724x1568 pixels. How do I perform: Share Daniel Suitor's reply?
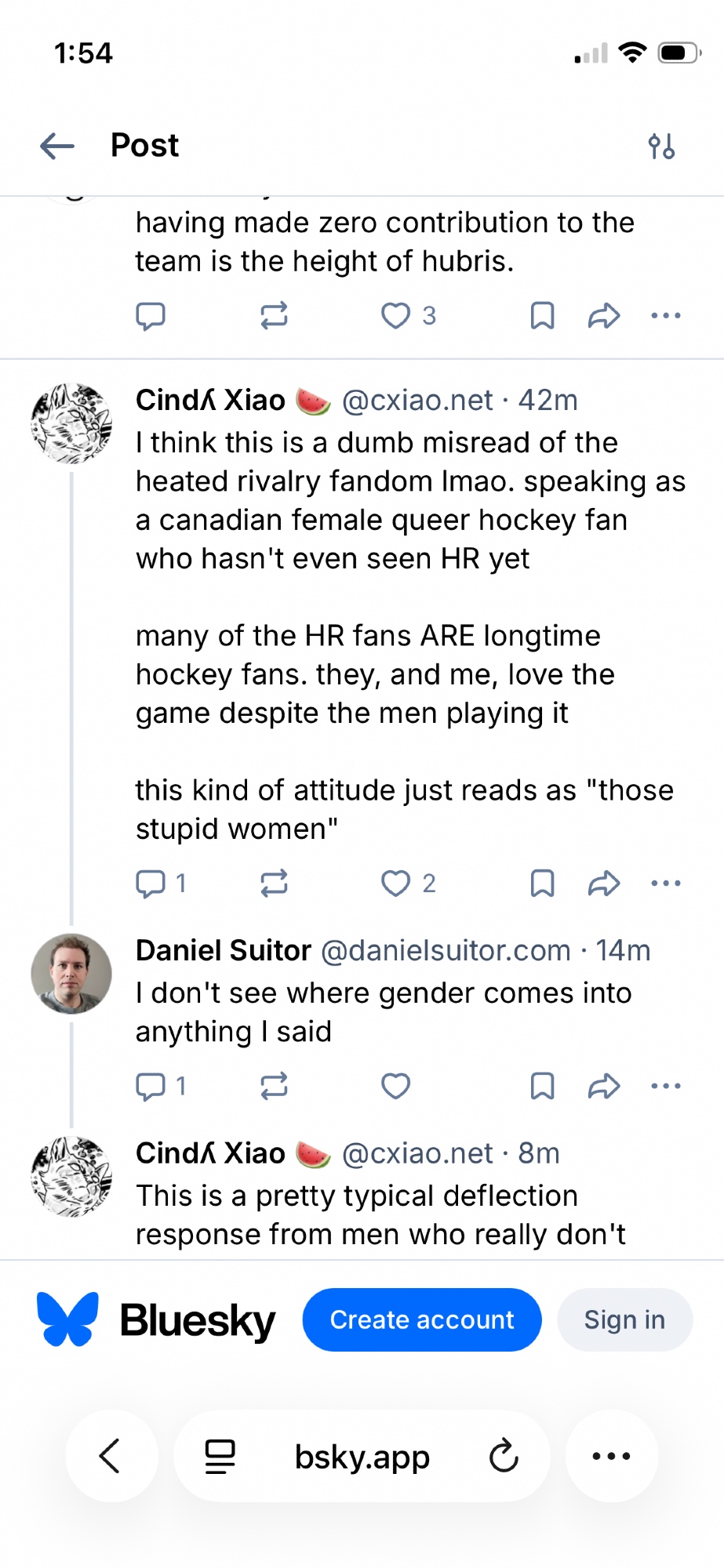(604, 1086)
